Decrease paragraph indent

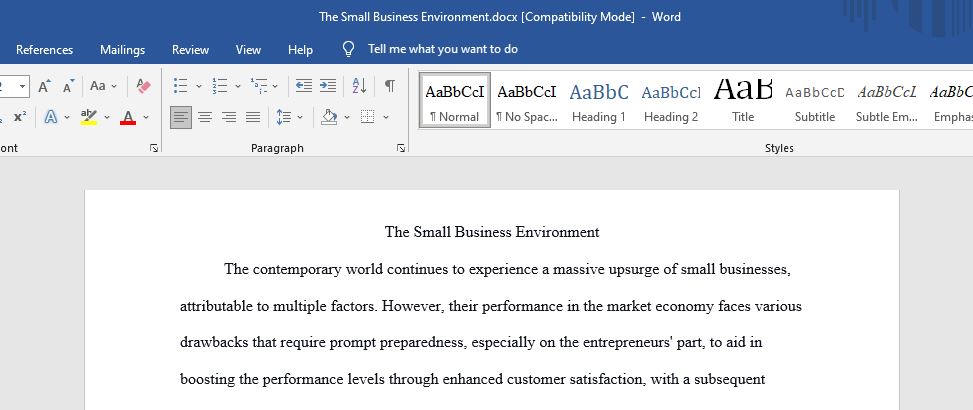pos(303,86)
